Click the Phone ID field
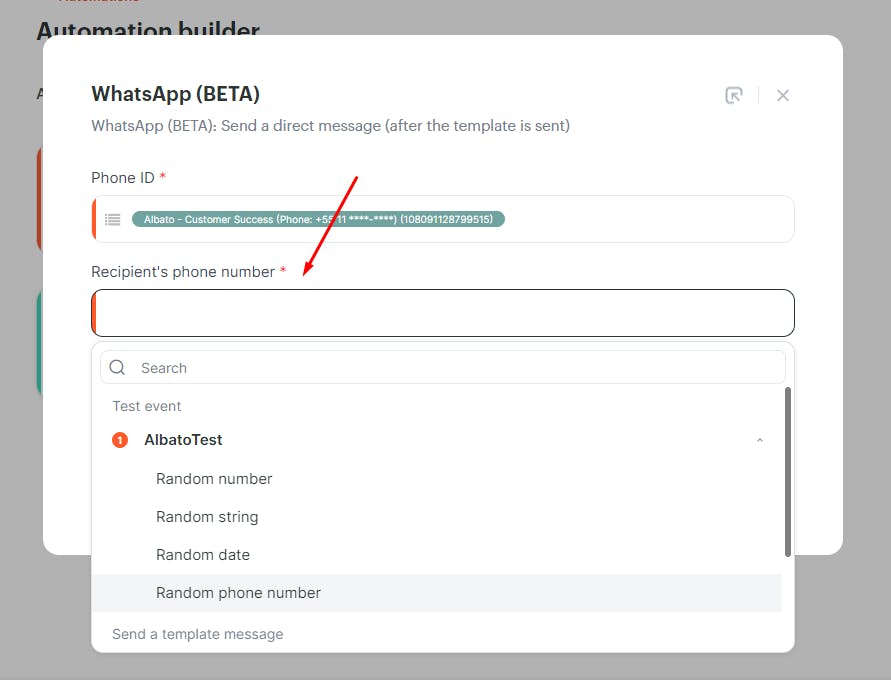The width and height of the screenshot is (891, 680). pyautogui.click(x=443, y=219)
